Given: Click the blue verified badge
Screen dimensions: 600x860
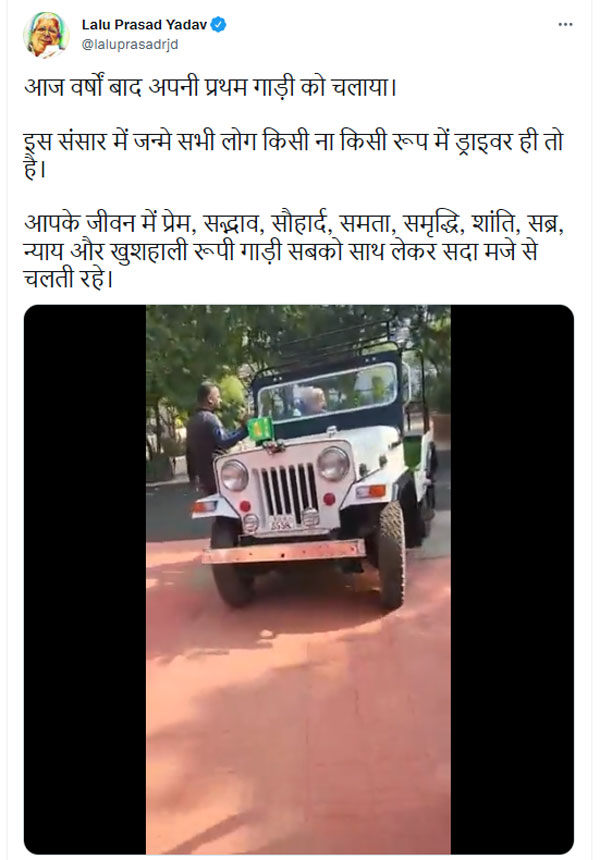Looking at the screenshot, I should coord(219,25).
